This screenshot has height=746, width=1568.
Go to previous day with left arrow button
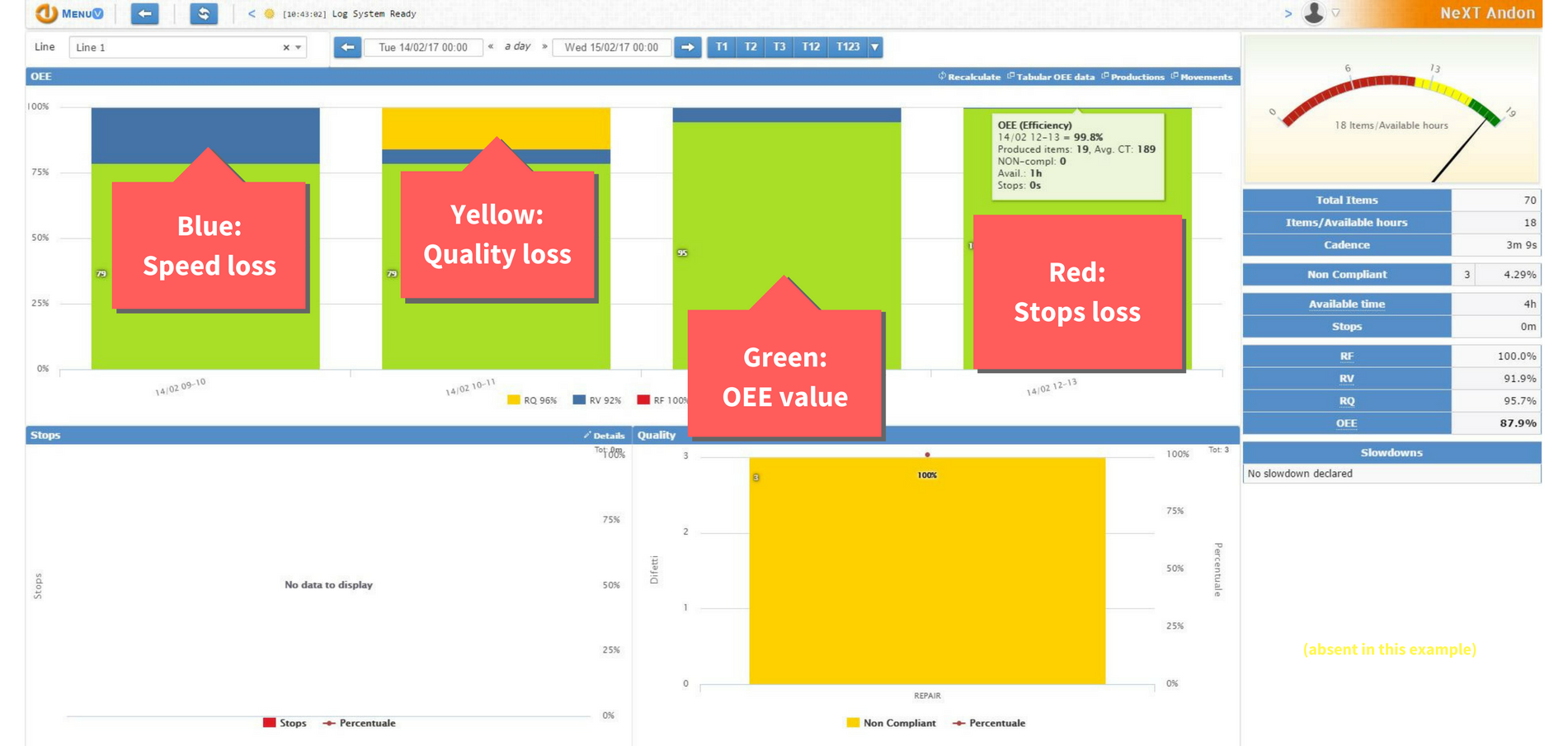point(347,47)
